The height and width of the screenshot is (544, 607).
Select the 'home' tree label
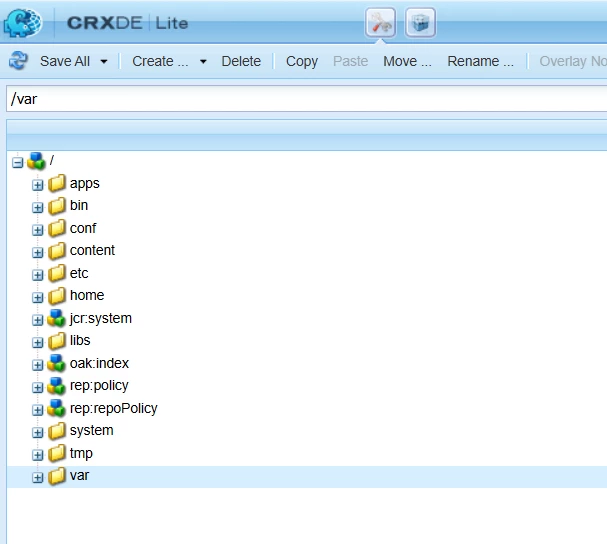pos(87,295)
